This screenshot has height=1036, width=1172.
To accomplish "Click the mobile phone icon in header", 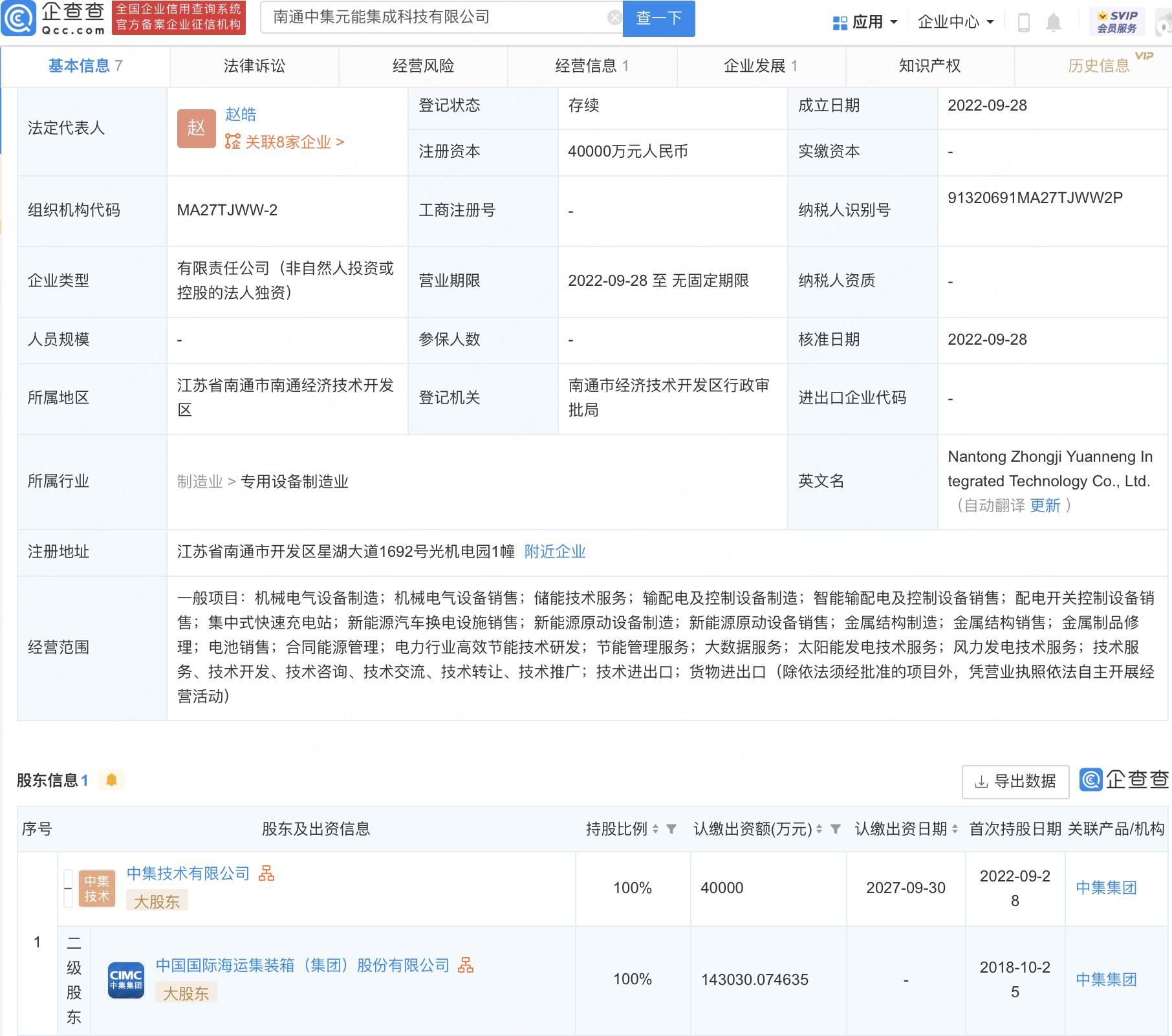I will coord(1024,23).
